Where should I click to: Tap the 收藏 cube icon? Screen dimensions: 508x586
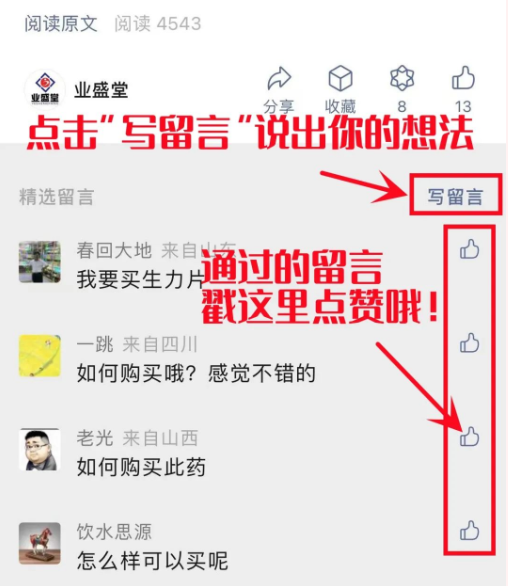pos(340,78)
